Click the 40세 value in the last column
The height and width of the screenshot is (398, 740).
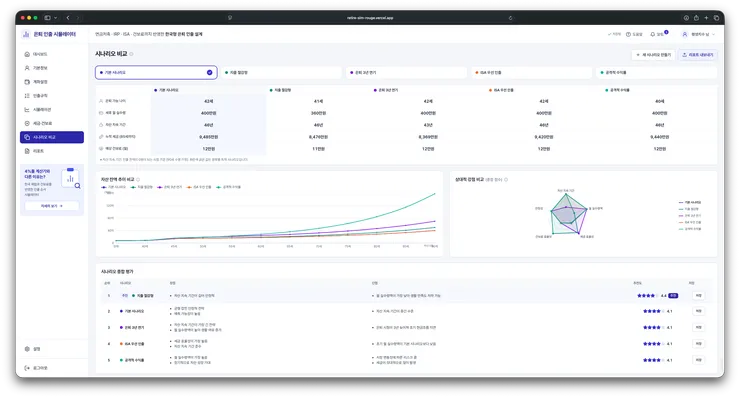pos(659,102)
